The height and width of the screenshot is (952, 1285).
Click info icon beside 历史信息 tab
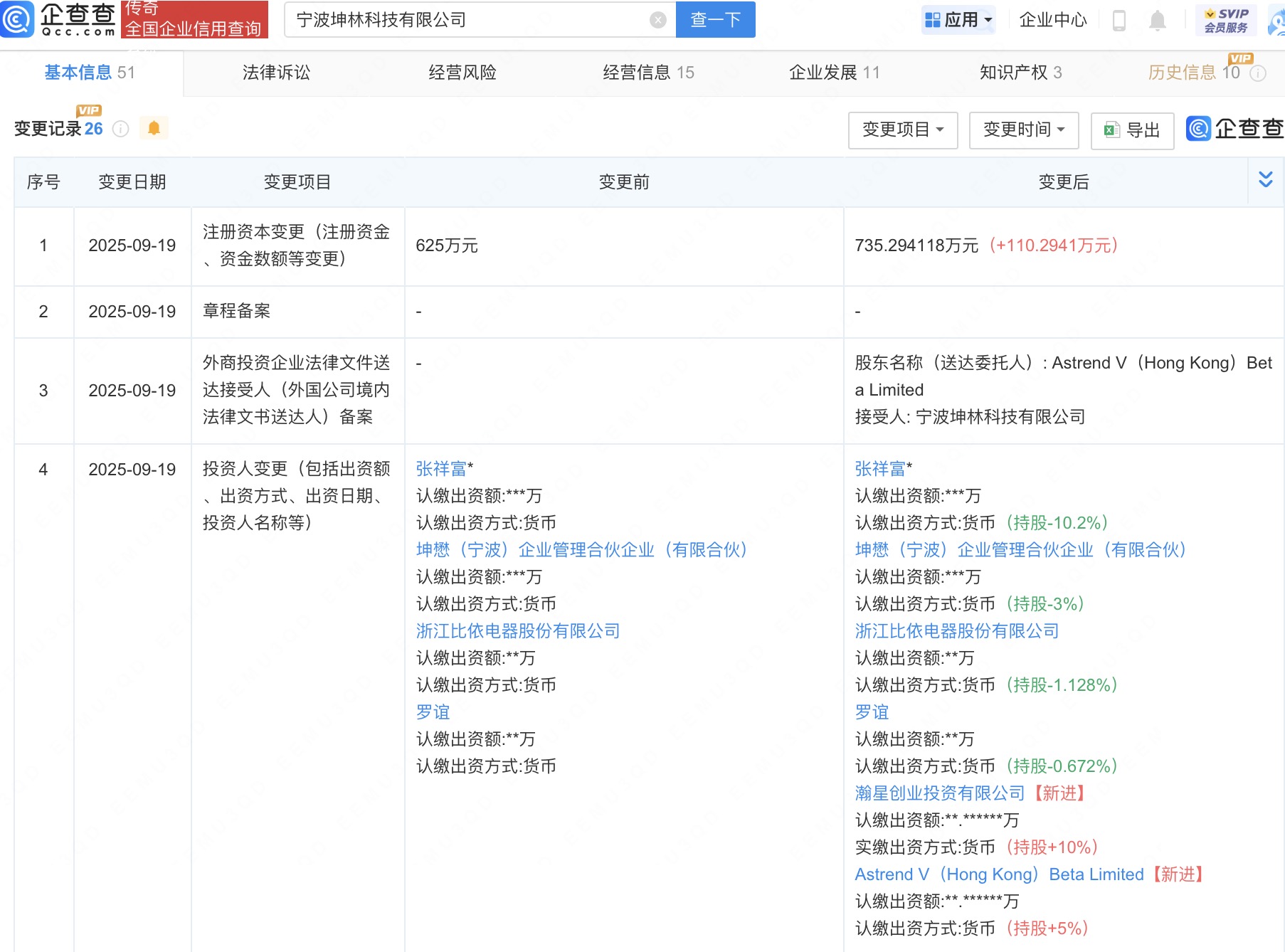1258,73
